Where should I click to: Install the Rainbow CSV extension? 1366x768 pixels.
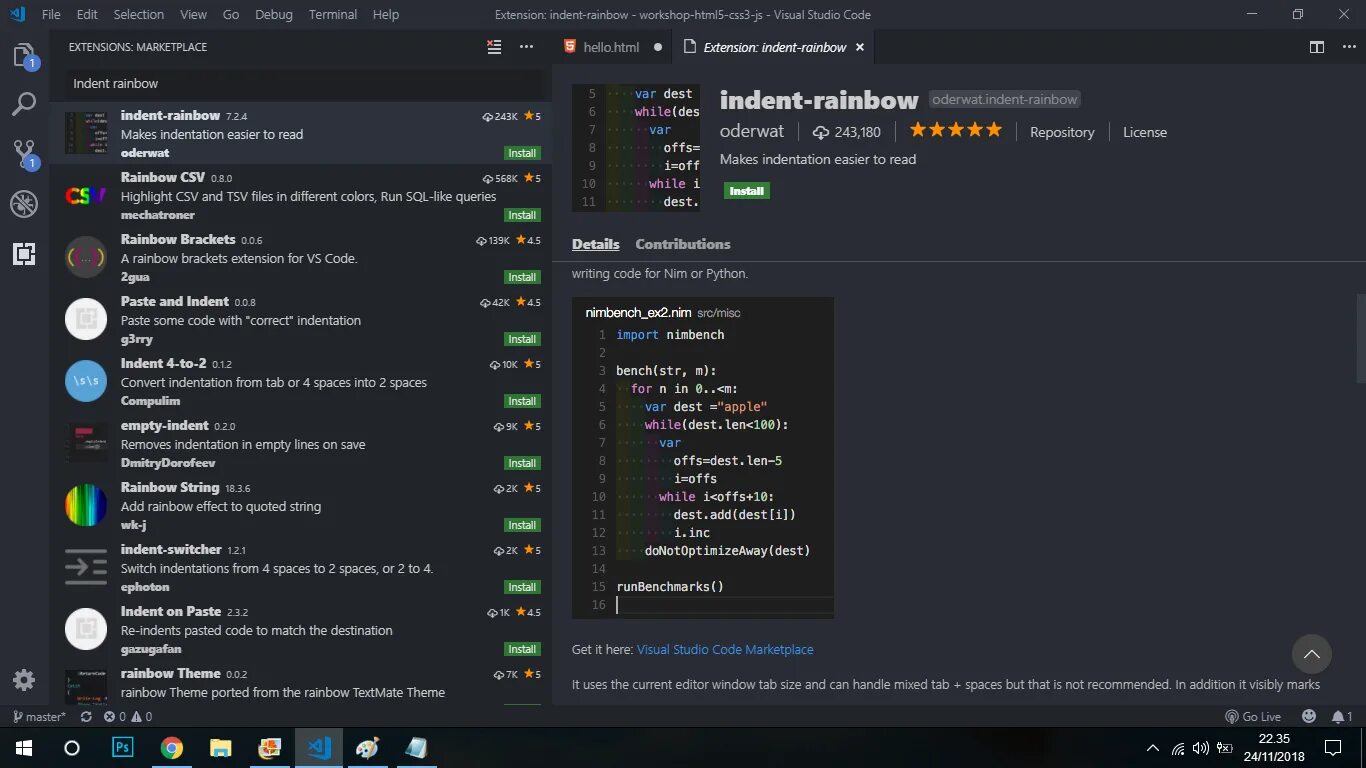[x=522, y=215]
